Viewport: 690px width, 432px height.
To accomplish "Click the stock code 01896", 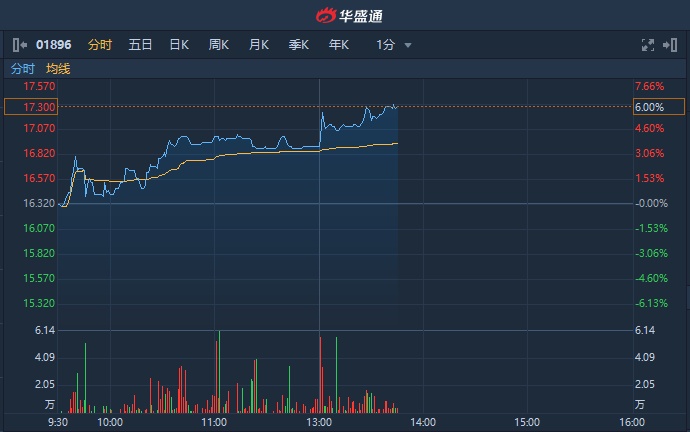I will coord(54,45).
